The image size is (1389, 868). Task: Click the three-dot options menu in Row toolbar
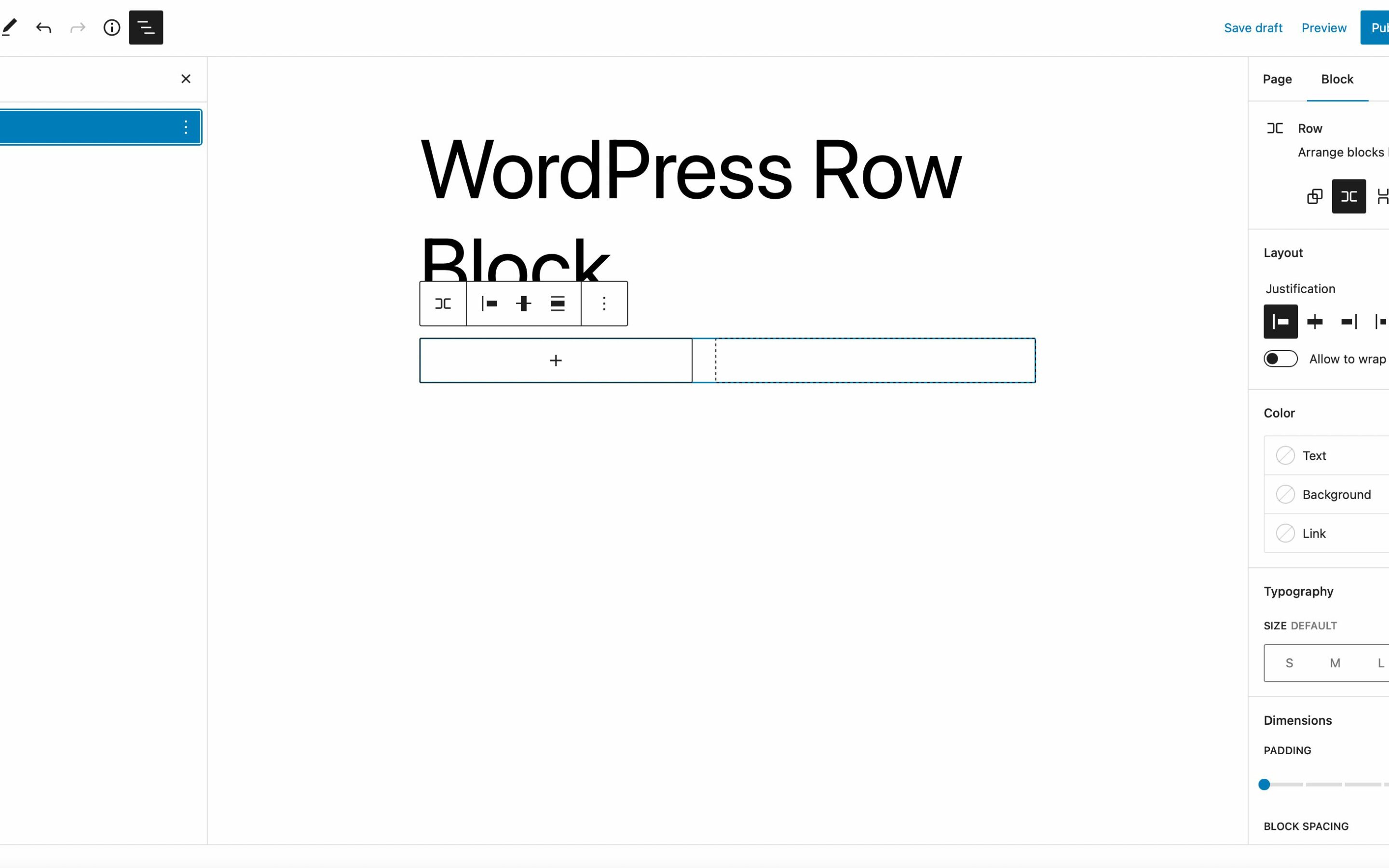[604, 303]
